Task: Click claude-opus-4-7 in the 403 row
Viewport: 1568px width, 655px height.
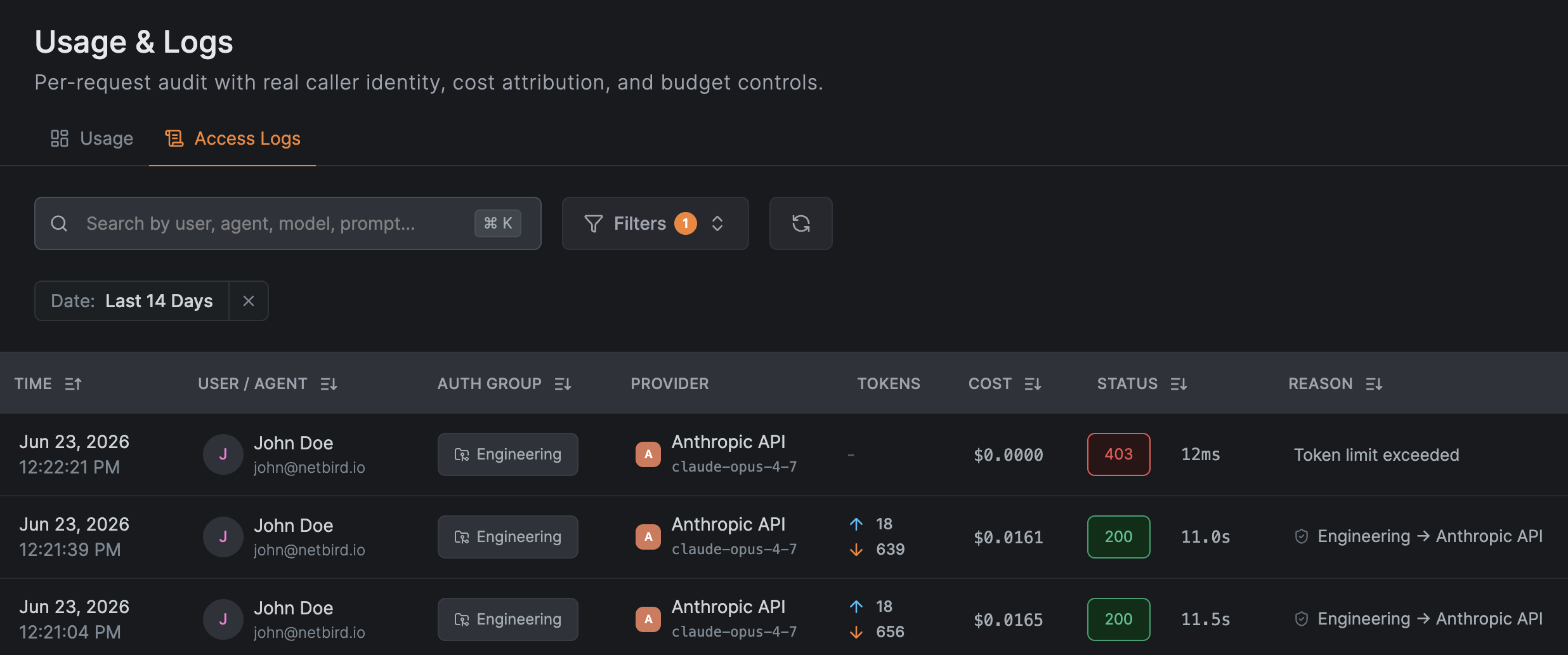Action: click(x=734, y=466)
